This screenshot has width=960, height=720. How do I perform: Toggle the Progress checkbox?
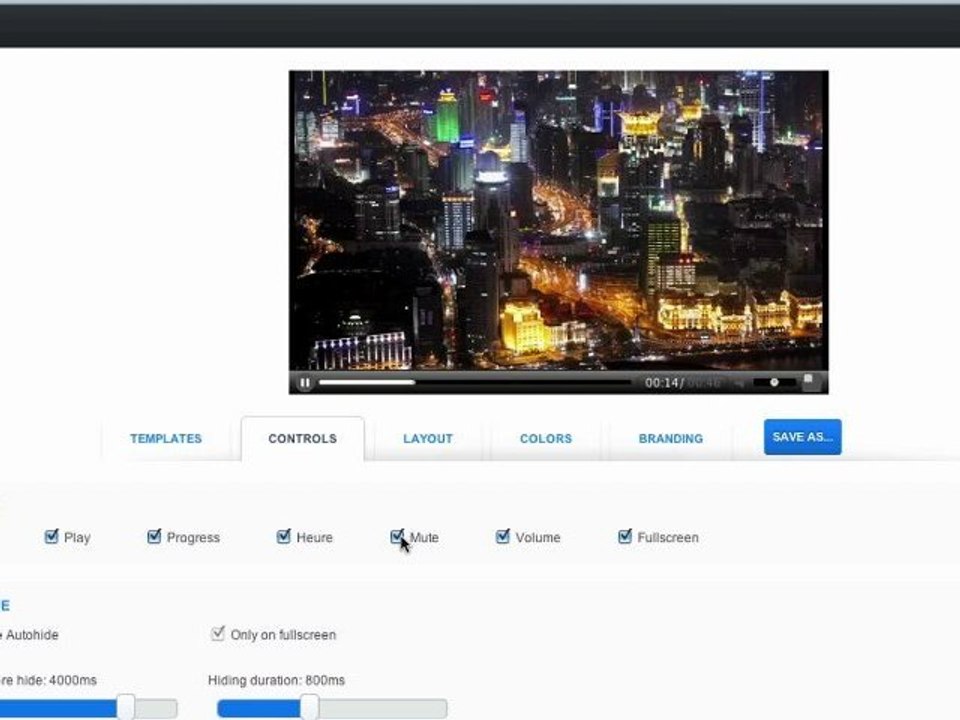[x=154, y=537]
